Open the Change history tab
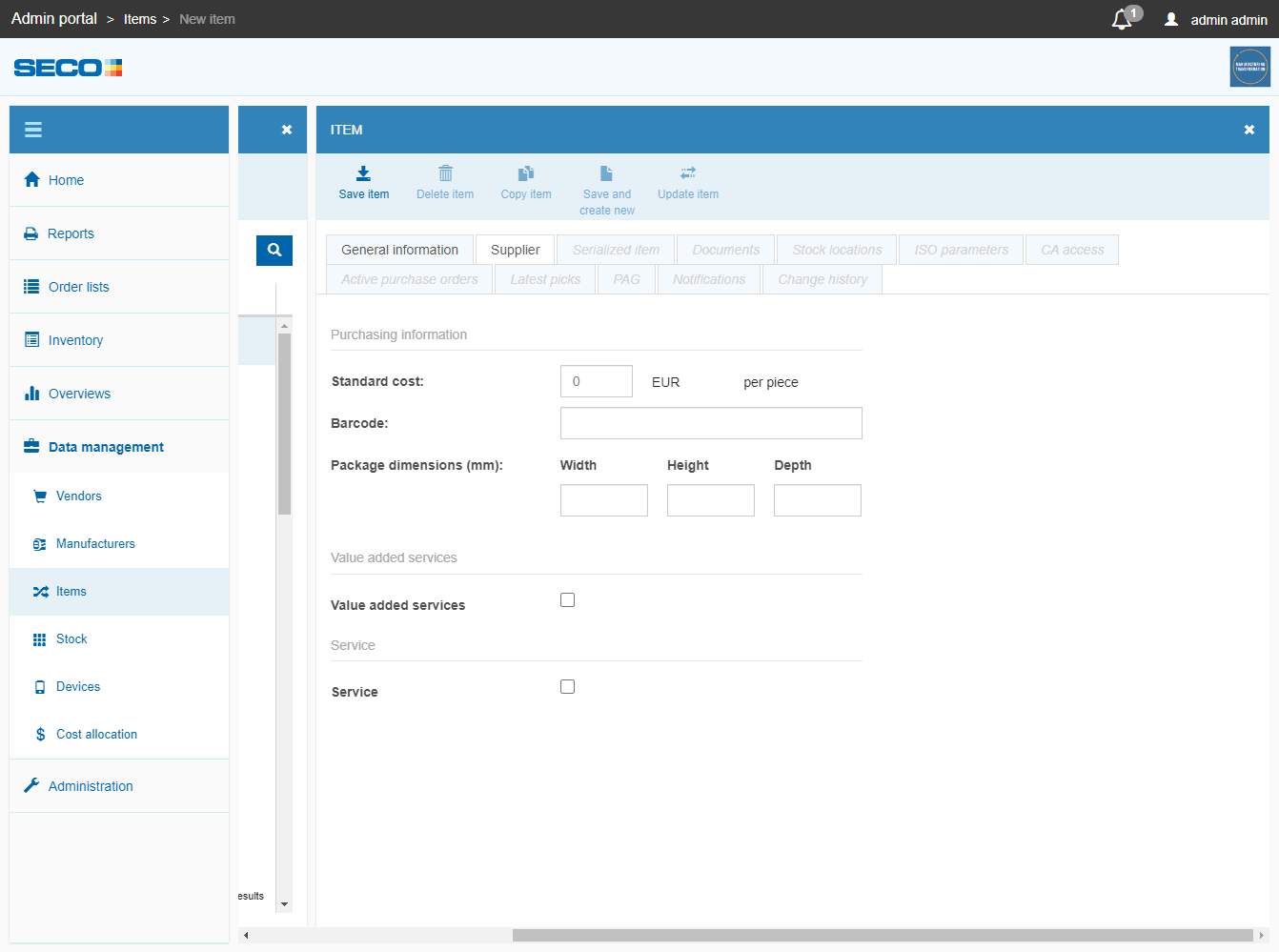This screenshot has height=952, width=1279. click(x=822, y=279)
